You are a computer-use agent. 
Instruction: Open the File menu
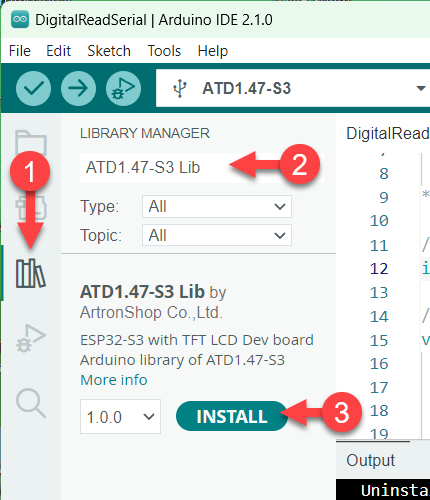(20, 51)
